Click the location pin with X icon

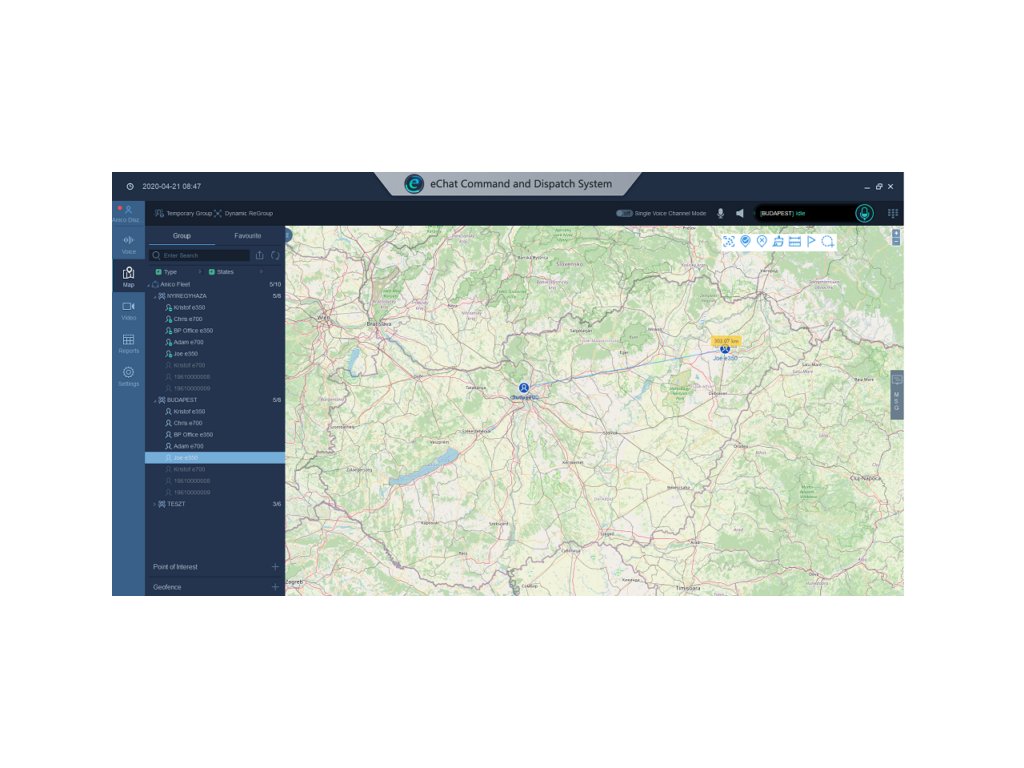click(761, 242)
